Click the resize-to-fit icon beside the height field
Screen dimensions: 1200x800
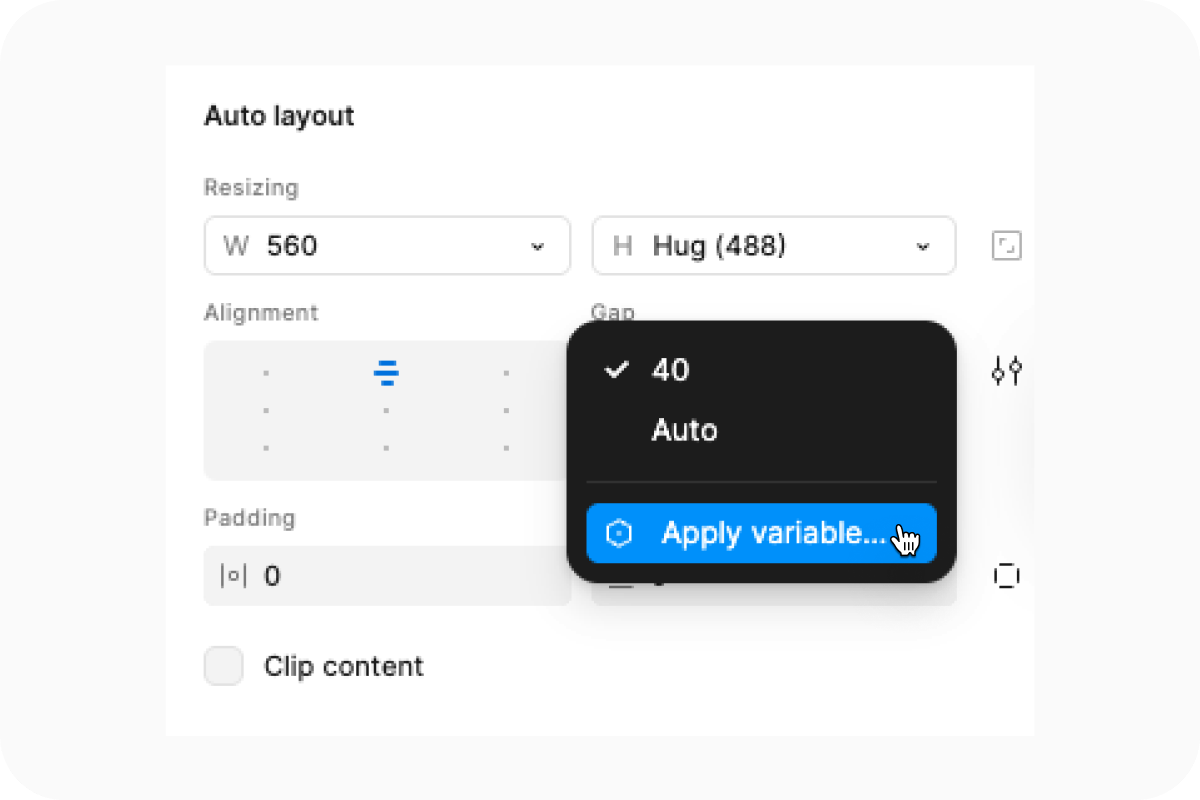1006,245
